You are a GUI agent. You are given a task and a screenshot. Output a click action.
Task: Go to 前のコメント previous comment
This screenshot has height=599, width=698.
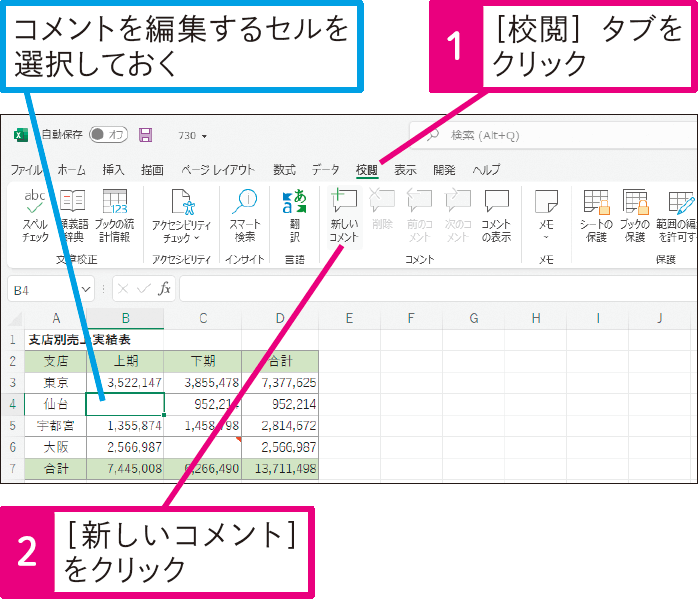(419, 216)
